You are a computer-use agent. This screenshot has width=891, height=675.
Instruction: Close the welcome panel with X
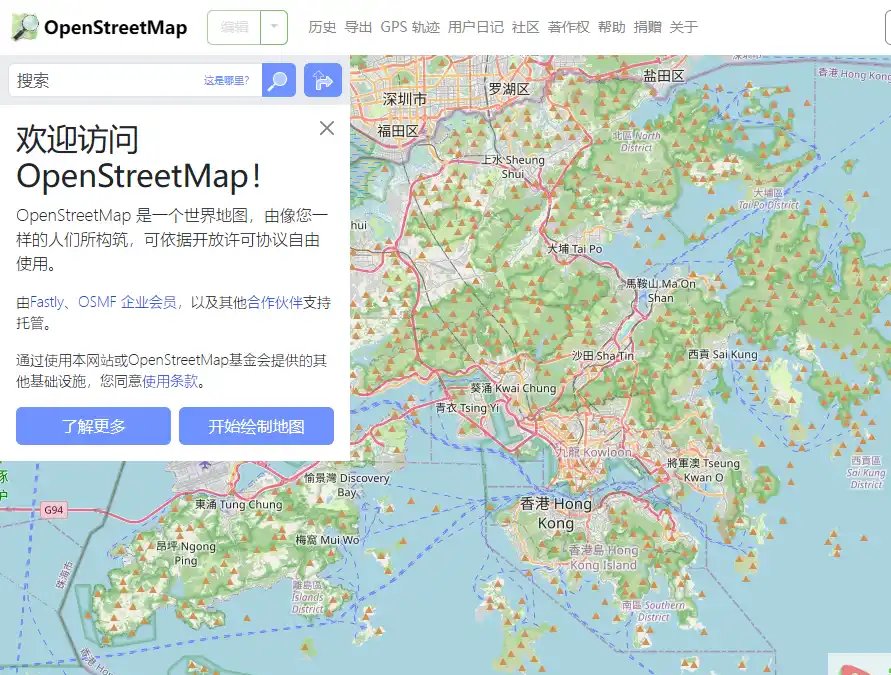(327, 128)
